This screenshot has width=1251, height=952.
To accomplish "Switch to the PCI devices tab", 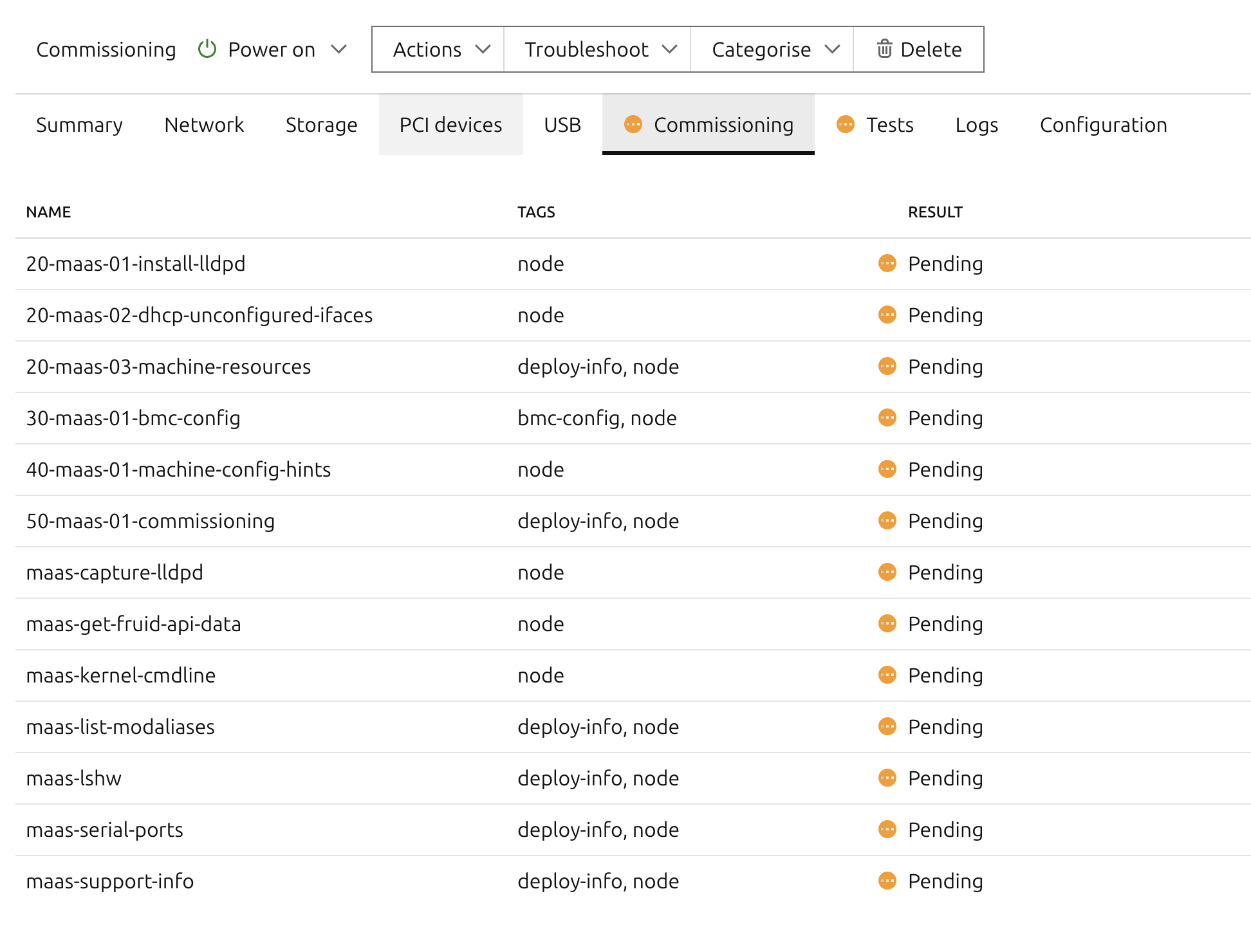I will (450, 124).
